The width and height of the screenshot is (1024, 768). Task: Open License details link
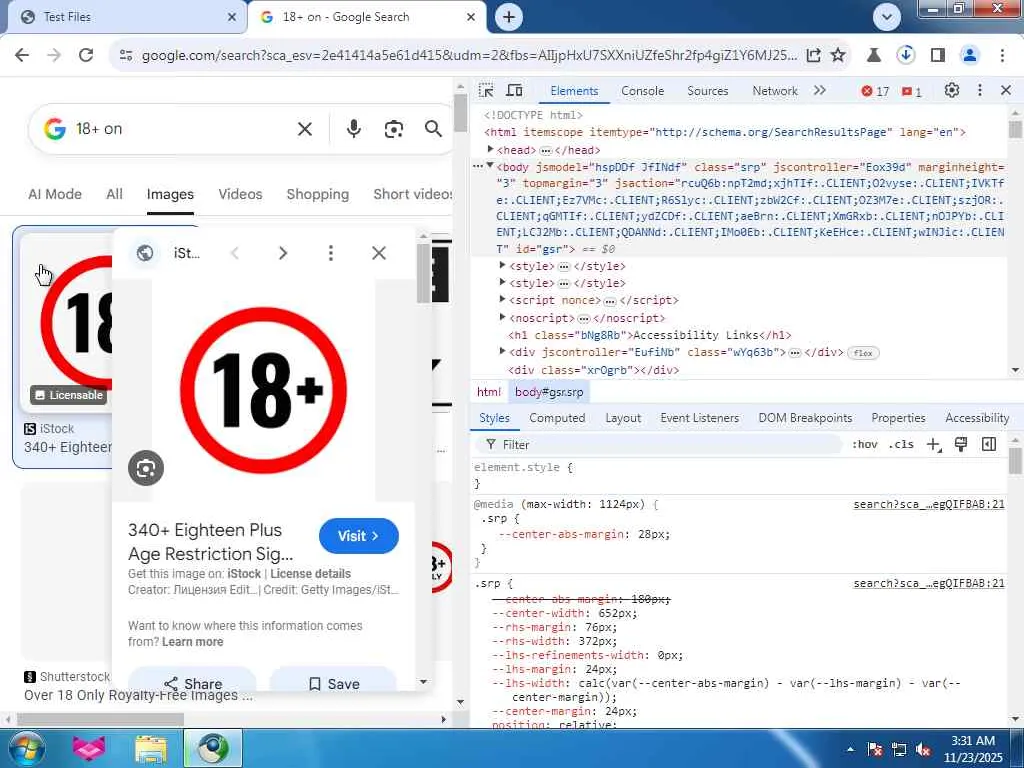click(x=310, y=573)
